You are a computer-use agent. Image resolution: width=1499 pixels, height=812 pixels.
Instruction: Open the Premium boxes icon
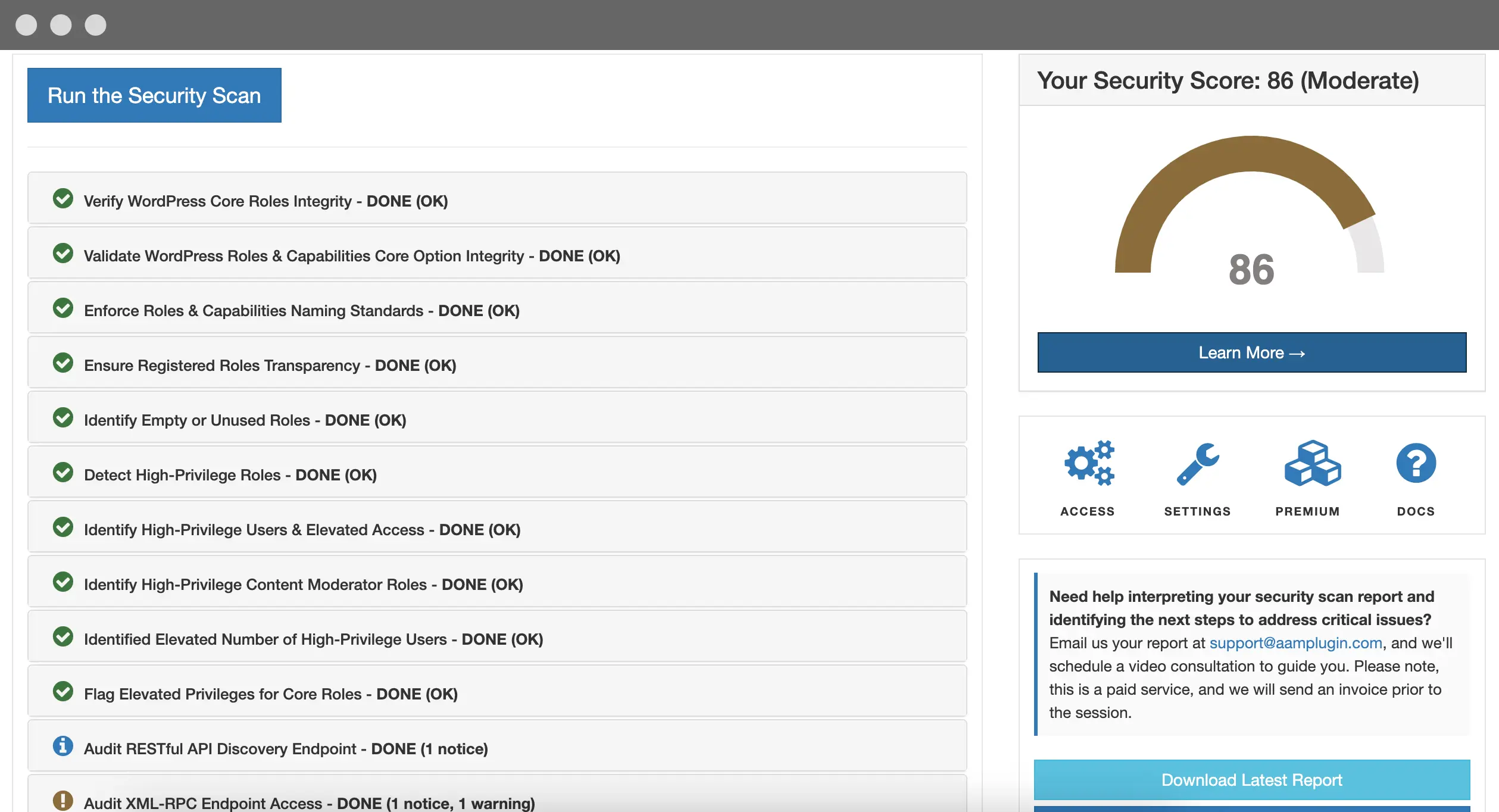1312,463
